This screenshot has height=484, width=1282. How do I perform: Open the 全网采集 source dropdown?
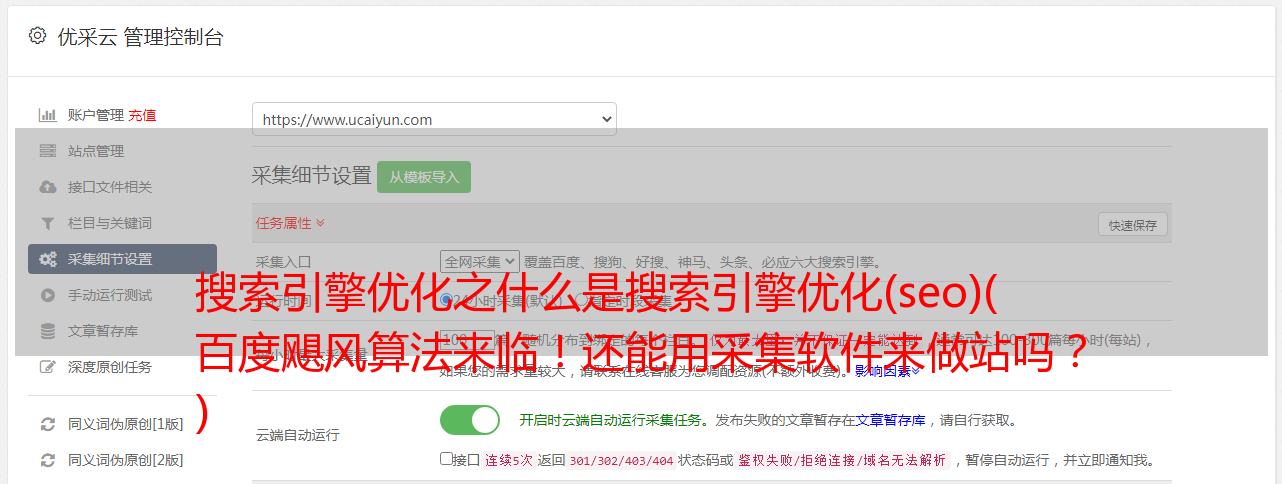480,261
